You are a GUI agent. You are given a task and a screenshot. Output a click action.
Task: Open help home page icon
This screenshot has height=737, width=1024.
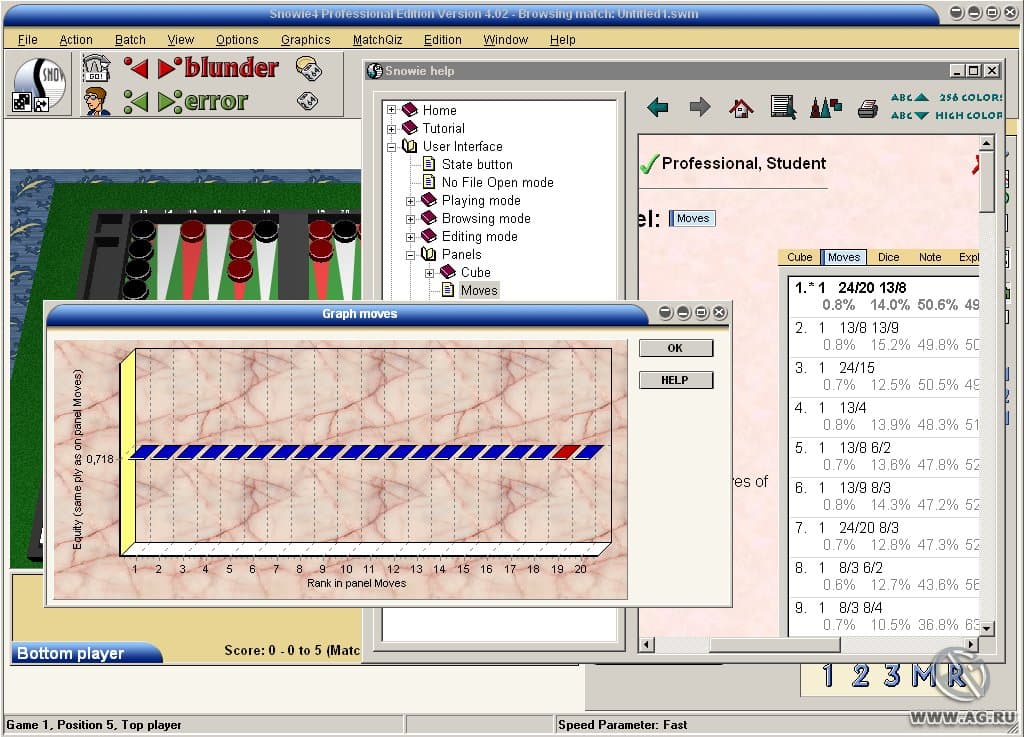[x=741, y=107]
